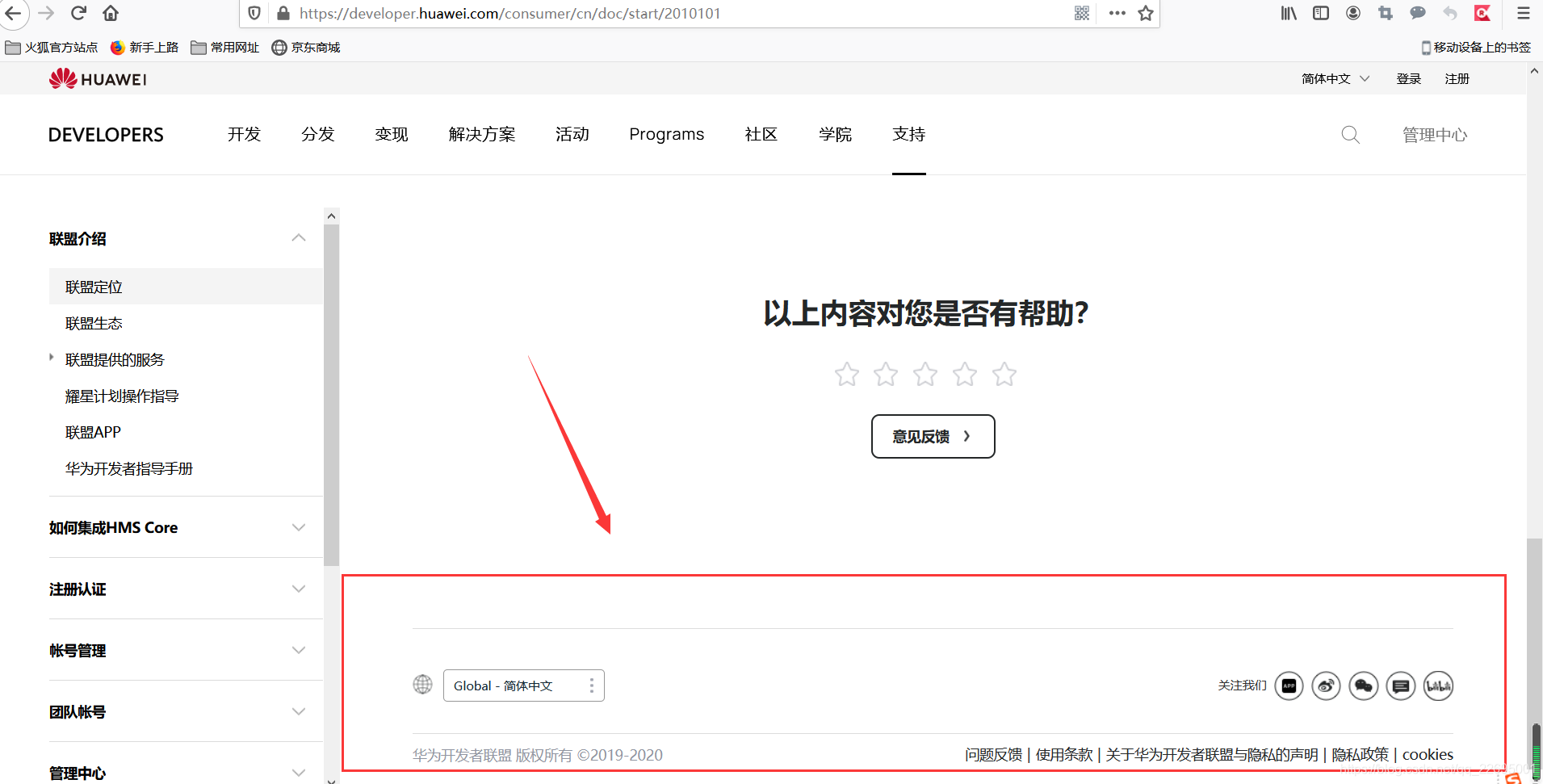Open the 简体中文 language dropdown at top
This screenshot has height=784, width=1543.
[1335, 78]
